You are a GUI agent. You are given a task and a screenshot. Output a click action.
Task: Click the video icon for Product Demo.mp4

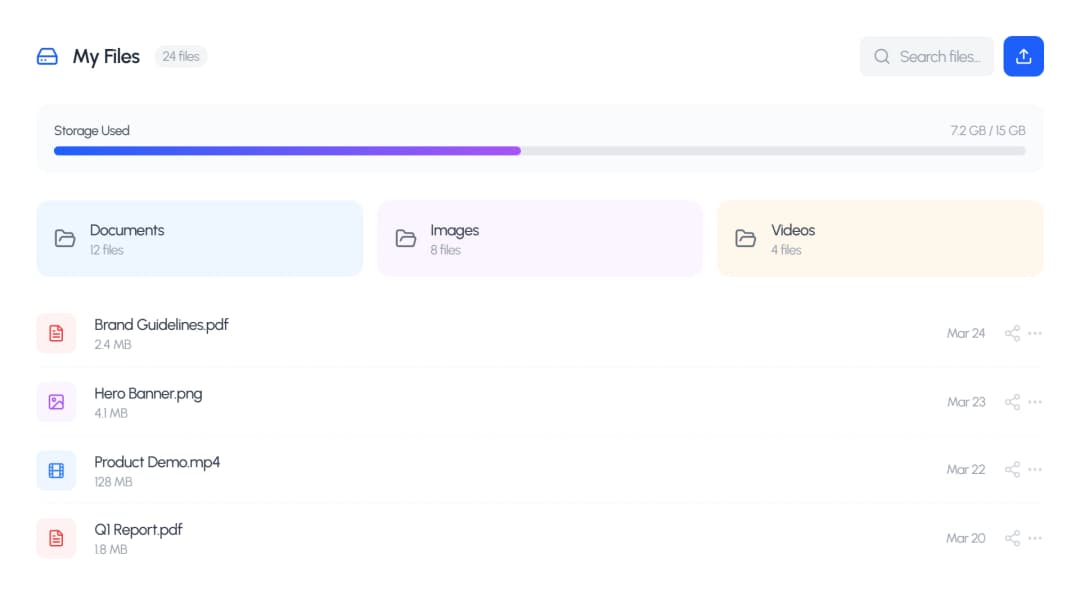(x=56, y=469)
